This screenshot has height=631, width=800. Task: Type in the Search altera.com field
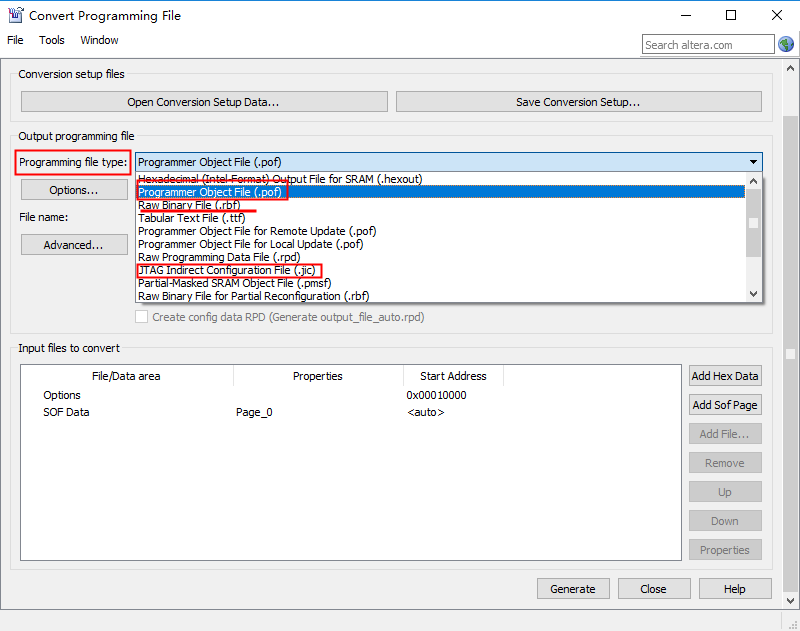pyautogui.click(x=706, y=45)
